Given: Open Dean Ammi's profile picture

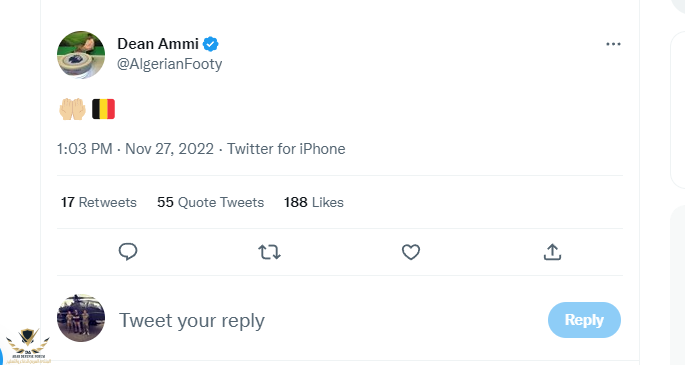Looking at the screenshot, I should pyautogui.click(x=81, y=55).
